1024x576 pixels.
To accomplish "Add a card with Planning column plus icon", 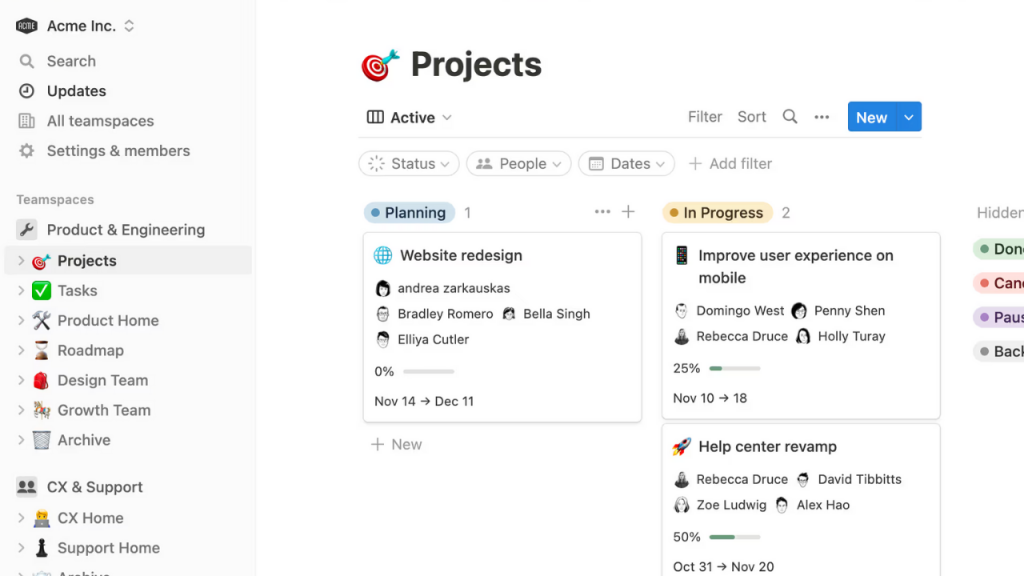I will (x=628, y=212).
